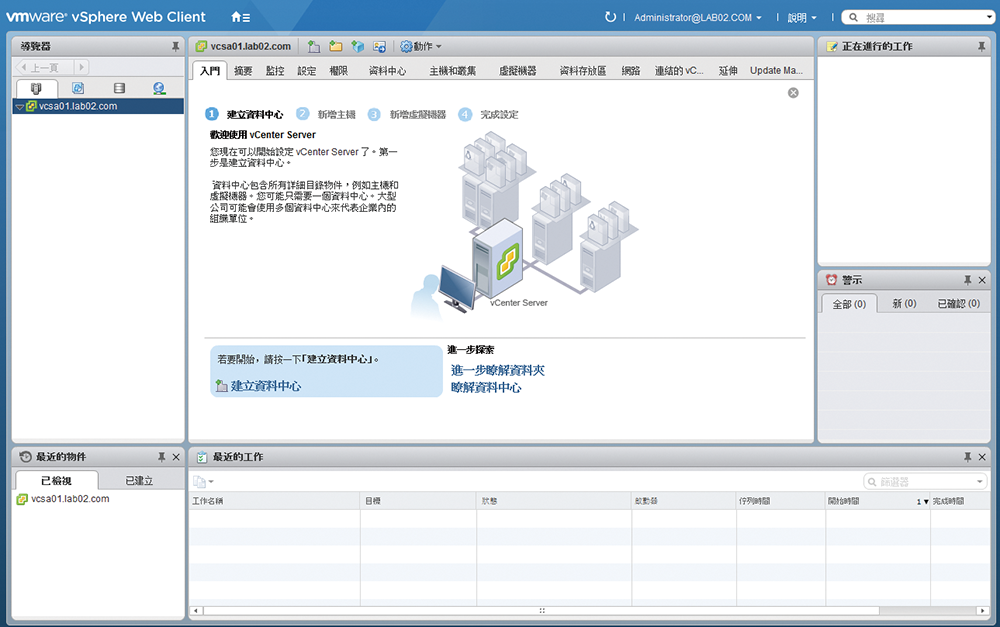
Task: Collapse the vcsa01.lab02.com tree node
Action: [20, 107]
